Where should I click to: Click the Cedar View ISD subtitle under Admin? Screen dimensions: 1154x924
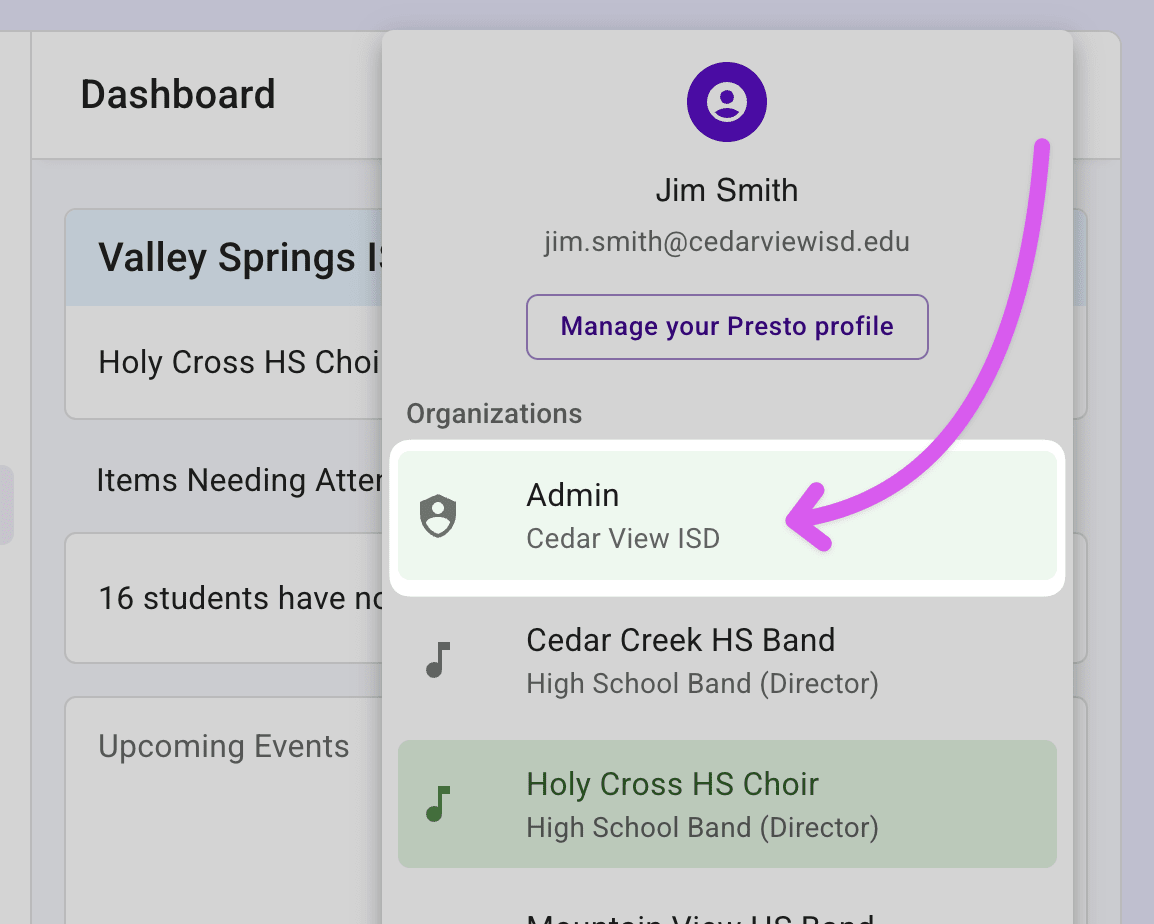pos(623,538)
